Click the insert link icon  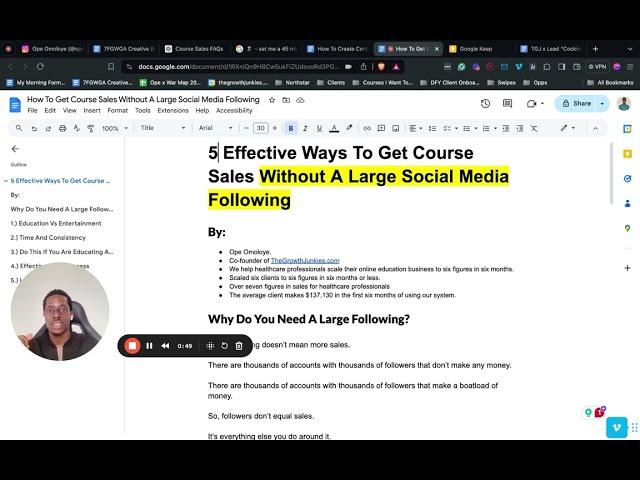(367, 128)
